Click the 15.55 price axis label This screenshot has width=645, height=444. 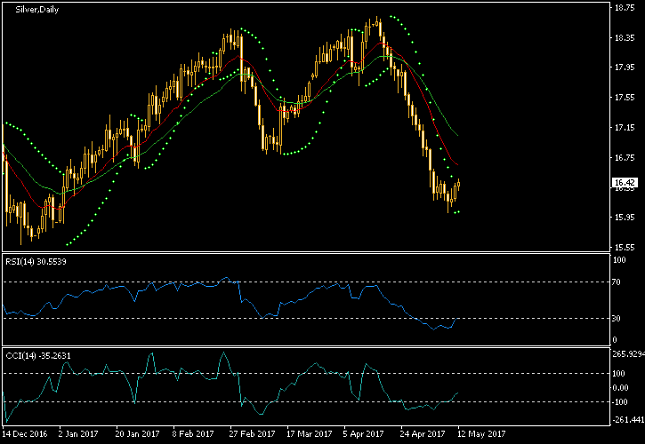coord(624,248)
